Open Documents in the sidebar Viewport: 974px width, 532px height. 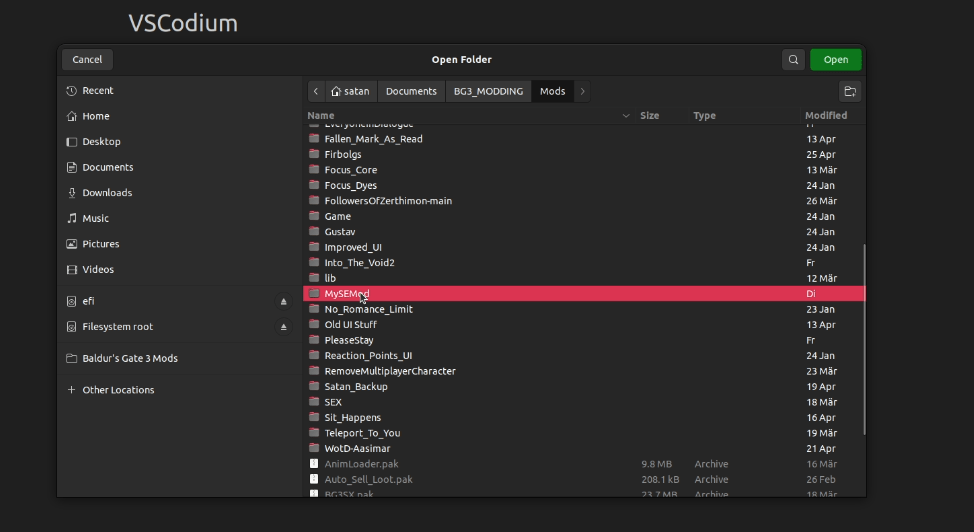[180, 167]
